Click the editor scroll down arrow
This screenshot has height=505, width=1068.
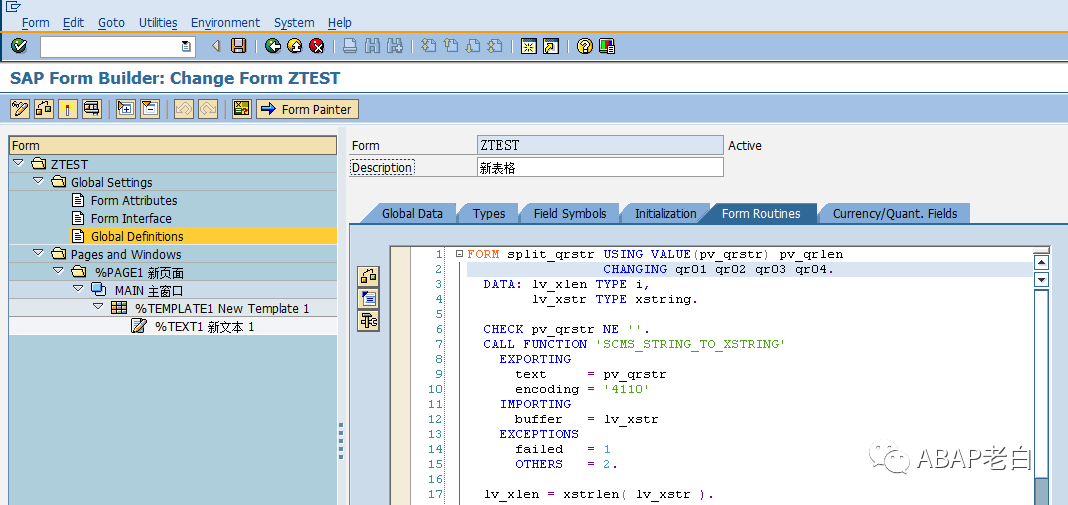point(1040,279)
